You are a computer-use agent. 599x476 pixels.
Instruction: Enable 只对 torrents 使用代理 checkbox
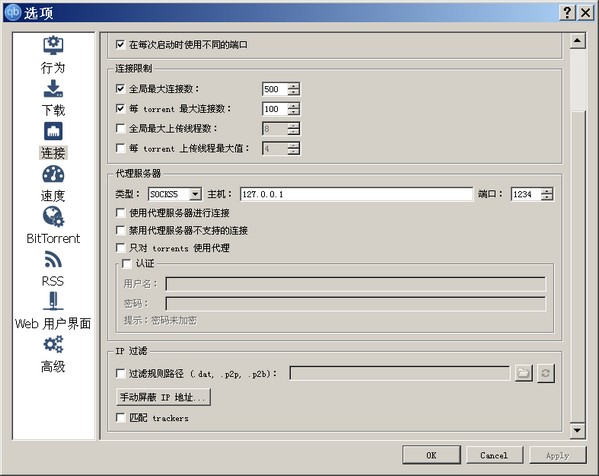pos(120,248)
